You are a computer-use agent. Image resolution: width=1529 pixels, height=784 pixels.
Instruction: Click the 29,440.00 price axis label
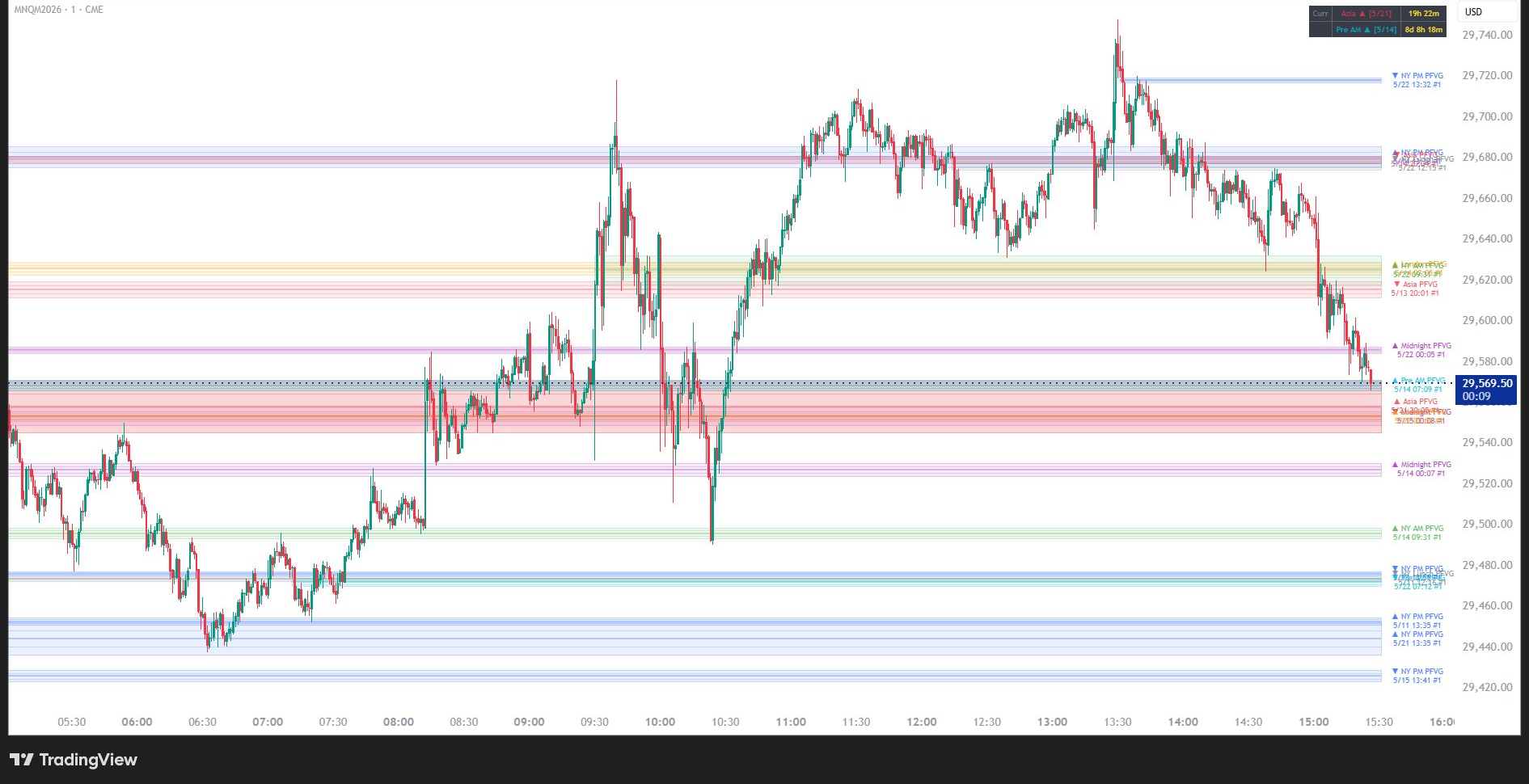tap(1487, 647)
